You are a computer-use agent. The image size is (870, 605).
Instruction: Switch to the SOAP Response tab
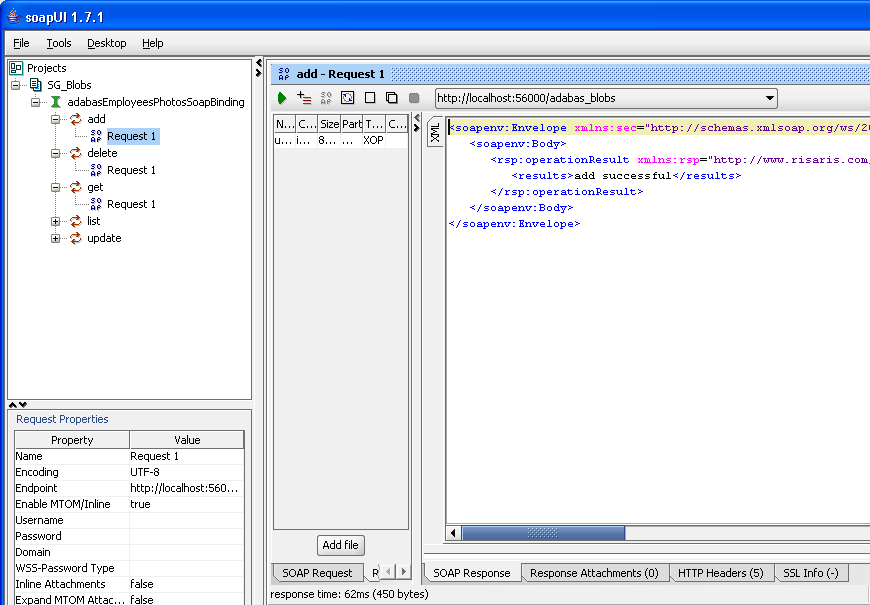point(472,573)
